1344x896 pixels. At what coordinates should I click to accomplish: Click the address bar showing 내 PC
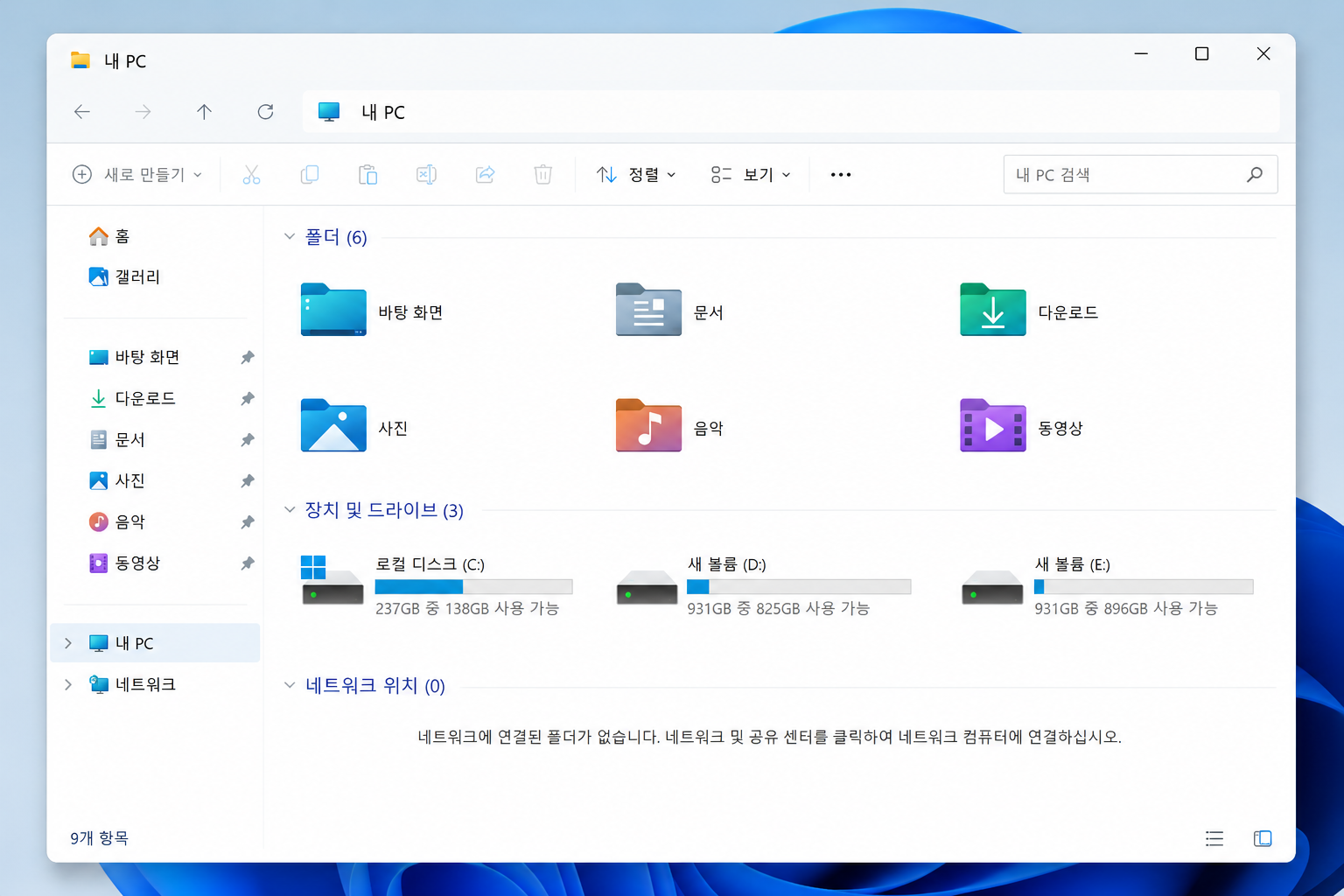click(791, 112)
